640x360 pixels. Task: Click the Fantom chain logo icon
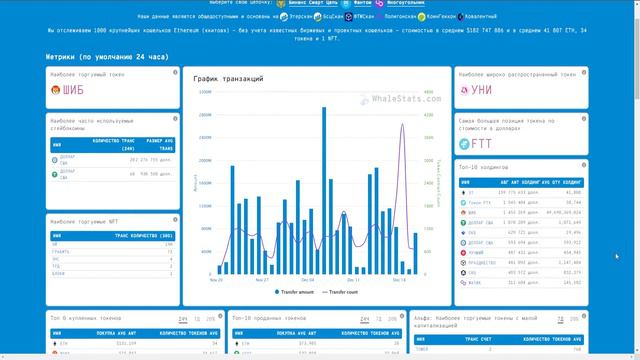tap(346, 3)
